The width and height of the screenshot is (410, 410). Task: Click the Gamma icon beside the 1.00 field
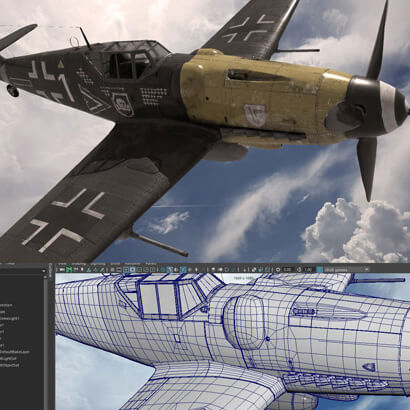pos(299,269)
